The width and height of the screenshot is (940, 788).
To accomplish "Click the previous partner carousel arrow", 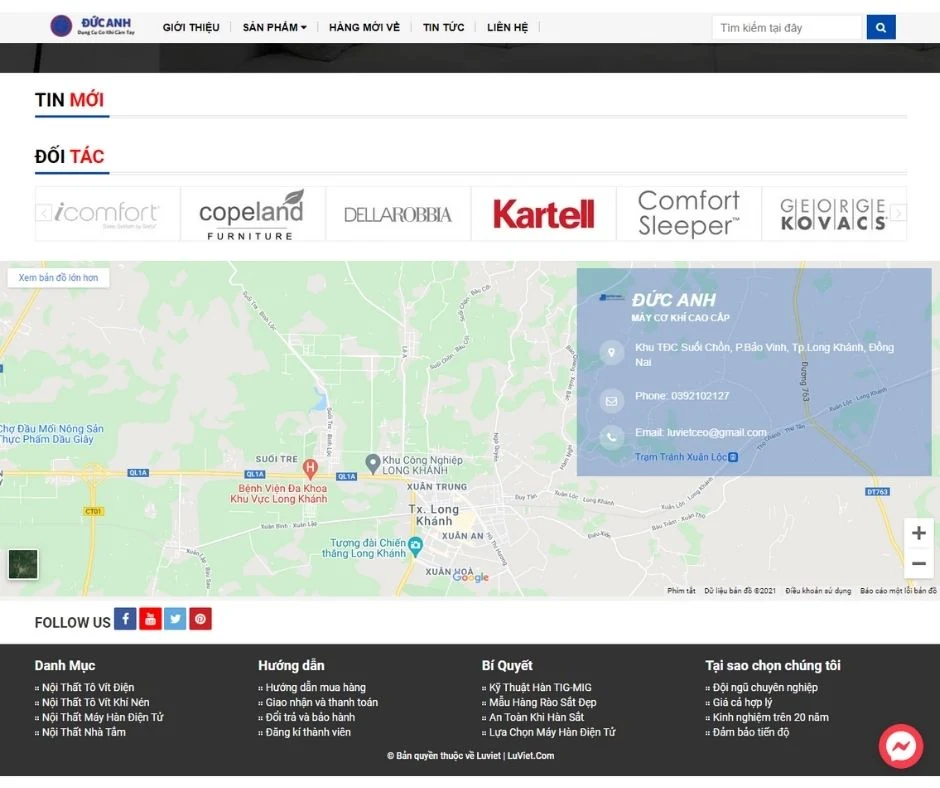I will [x=44, y=213].
